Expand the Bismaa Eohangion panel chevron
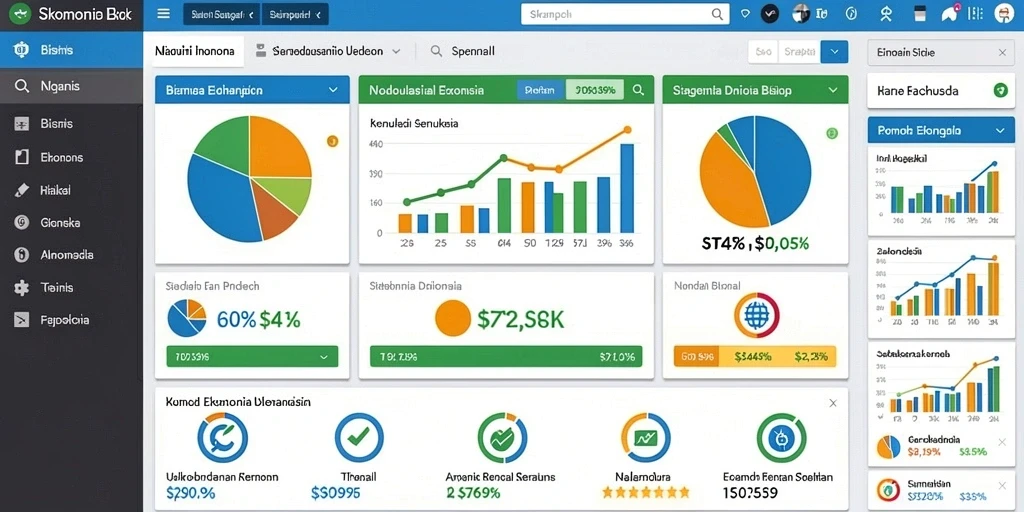 [x=333, y=90]
